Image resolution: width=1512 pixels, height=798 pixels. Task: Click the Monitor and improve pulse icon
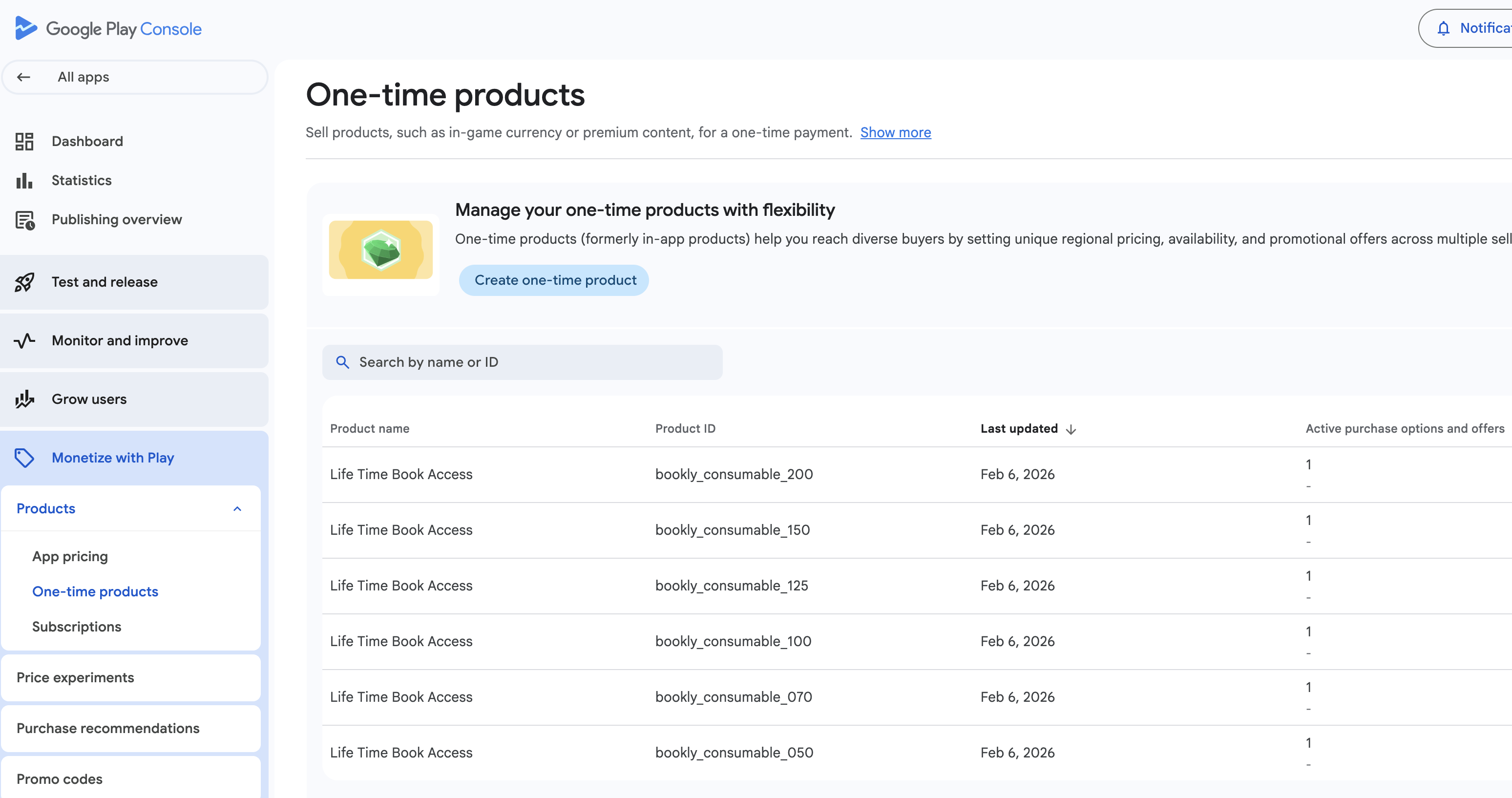click(24, 341)
